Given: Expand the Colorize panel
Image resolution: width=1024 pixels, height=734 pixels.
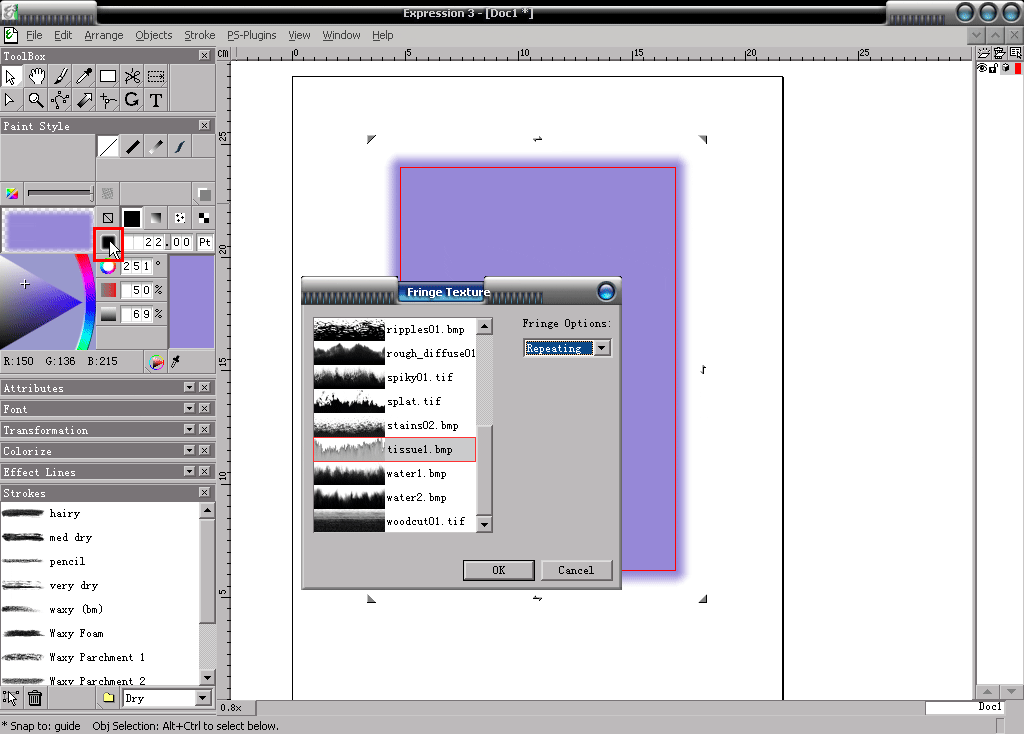Looking at the screenshot, I should click(x=189, y=450).
